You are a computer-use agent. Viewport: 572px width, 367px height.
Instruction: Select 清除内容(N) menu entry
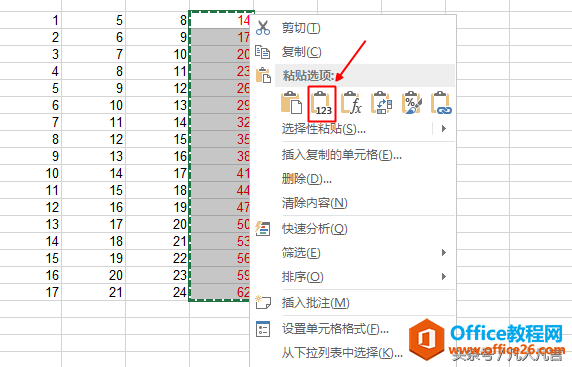click(314, 203)
